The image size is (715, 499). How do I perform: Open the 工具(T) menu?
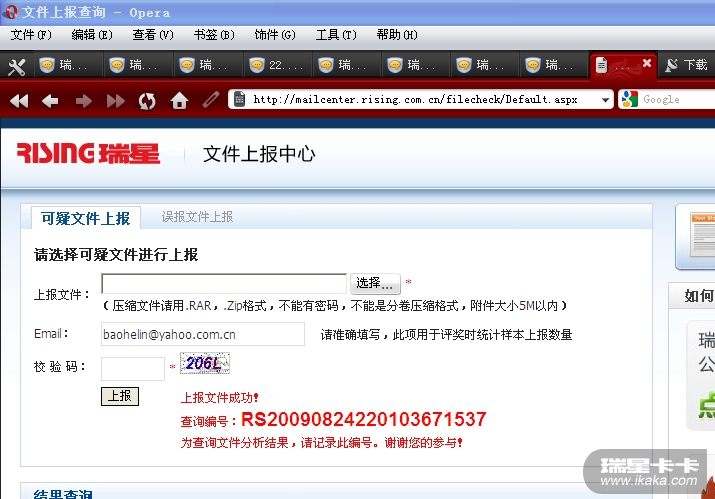tap(336, 35)
